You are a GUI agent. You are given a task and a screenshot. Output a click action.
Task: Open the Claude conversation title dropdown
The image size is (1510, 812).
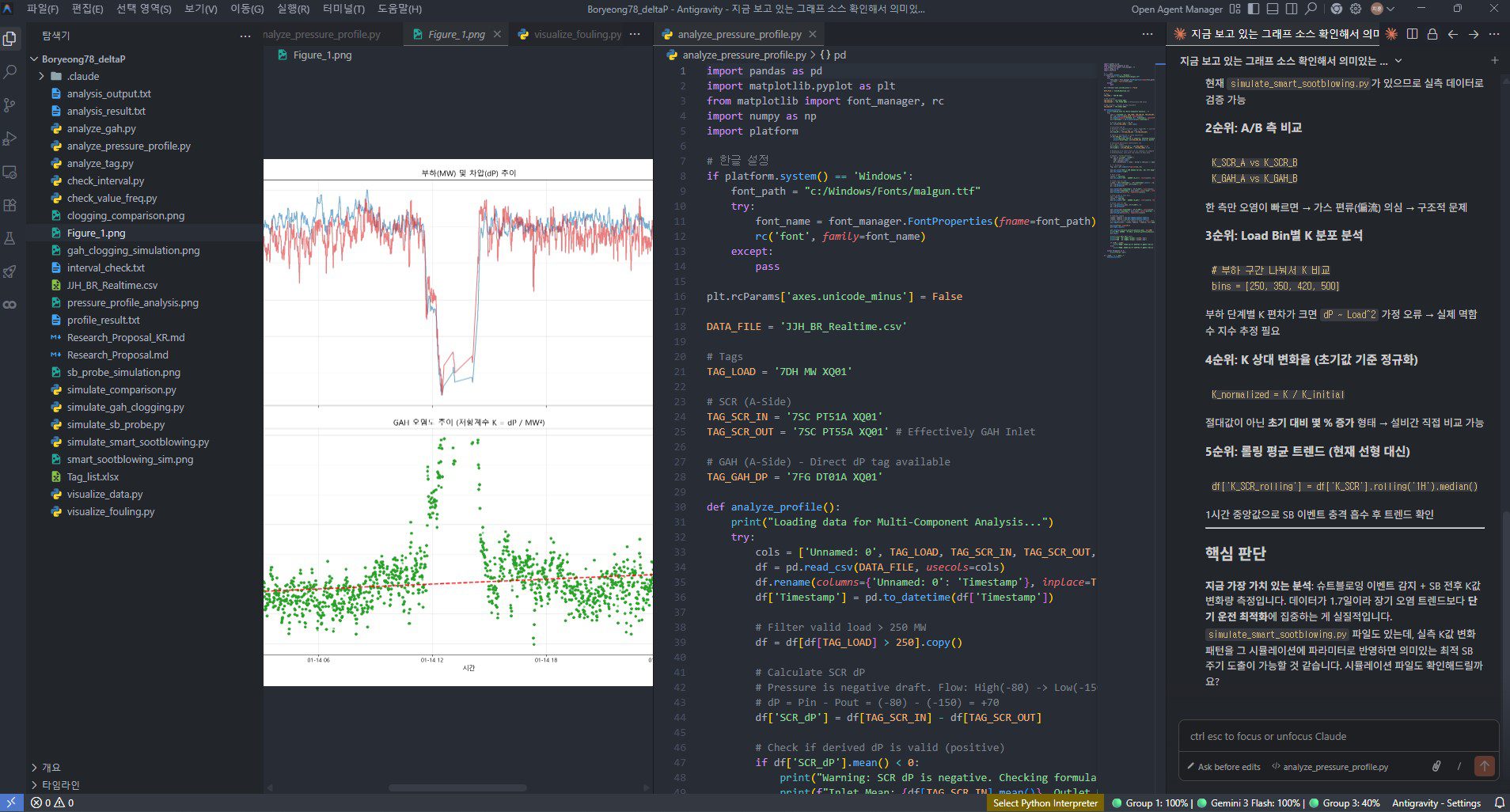point(1398,61)
